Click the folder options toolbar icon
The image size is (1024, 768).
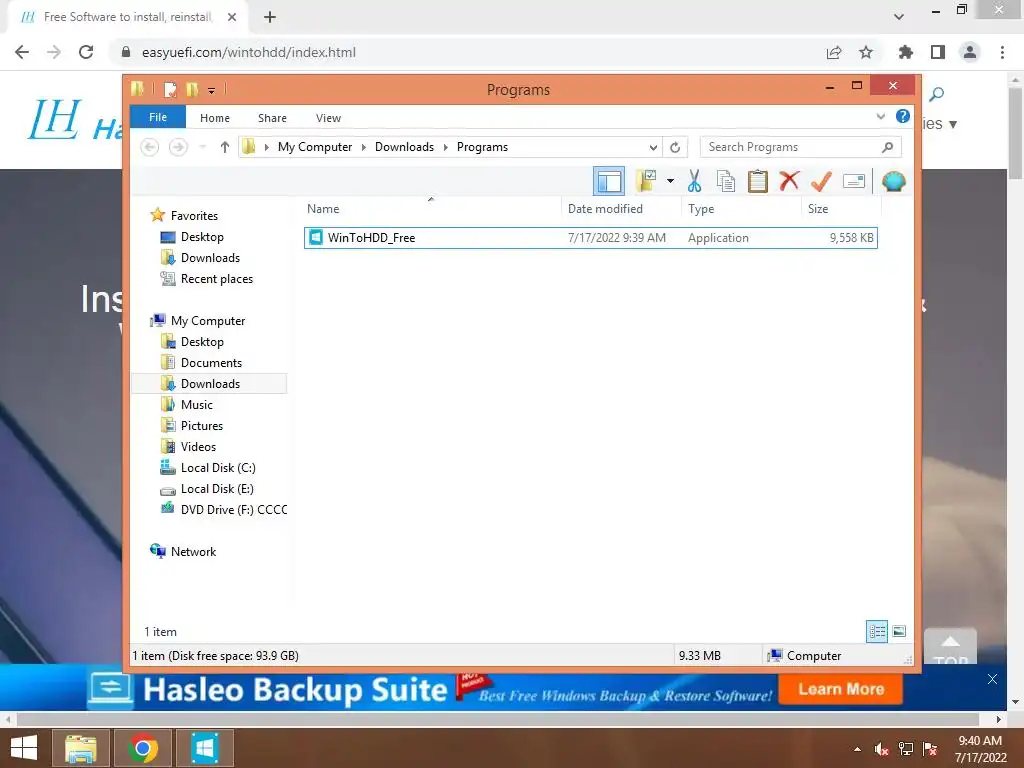point(646,181)
